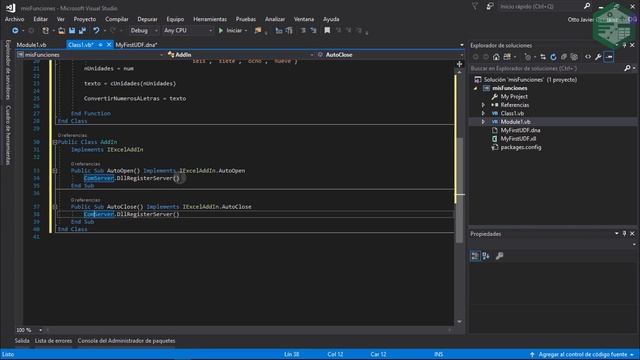Image resolution: width=640 pixels, height=360 pixels.
Task: Toggle pin on the Class1.vb tab
Action: tap(100, 45)
